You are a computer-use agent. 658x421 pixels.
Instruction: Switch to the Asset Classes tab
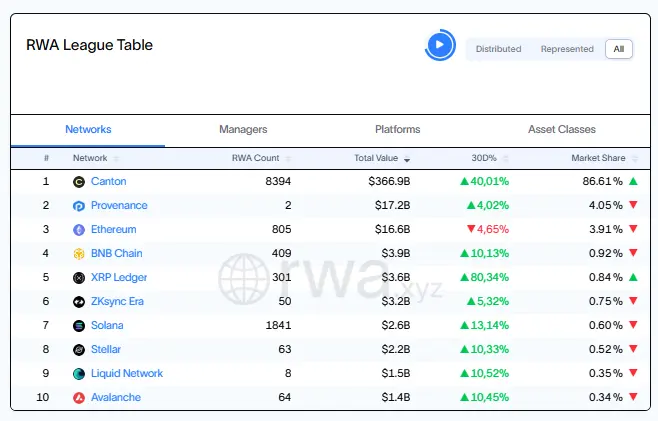[x=561, y=129]
